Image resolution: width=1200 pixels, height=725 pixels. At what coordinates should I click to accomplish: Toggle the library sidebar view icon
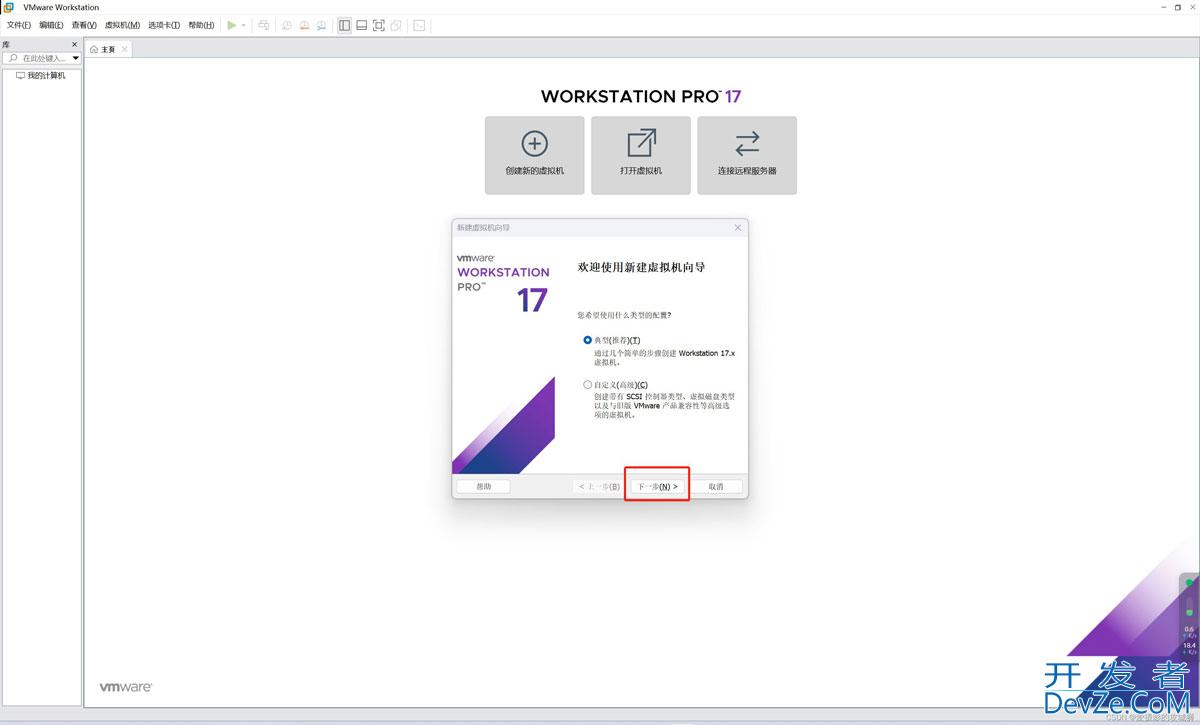pos(344,25)
